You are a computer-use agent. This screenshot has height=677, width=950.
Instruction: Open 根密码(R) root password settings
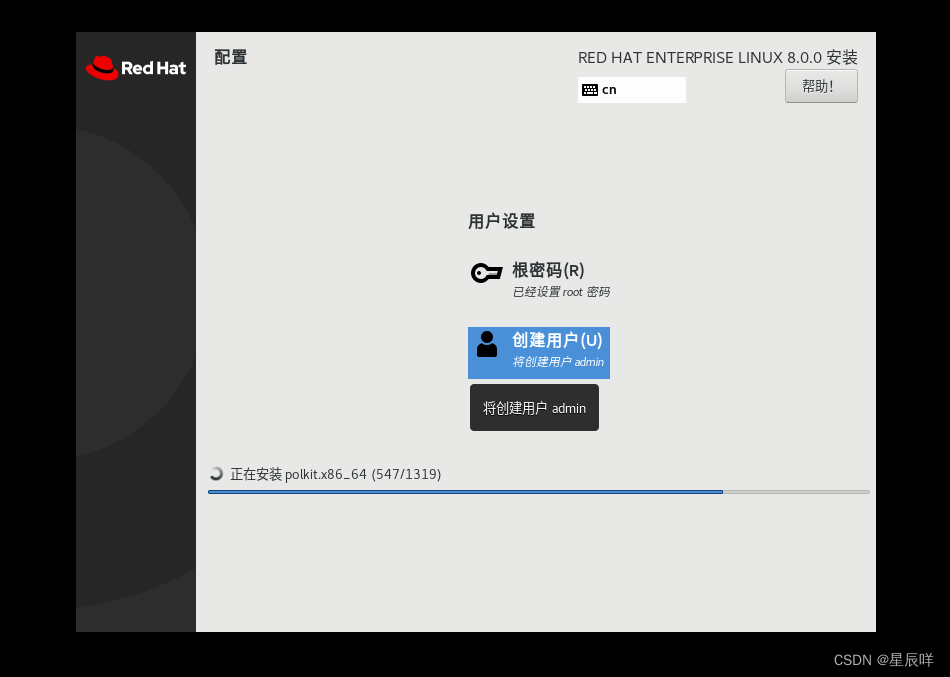coord(539,279)
